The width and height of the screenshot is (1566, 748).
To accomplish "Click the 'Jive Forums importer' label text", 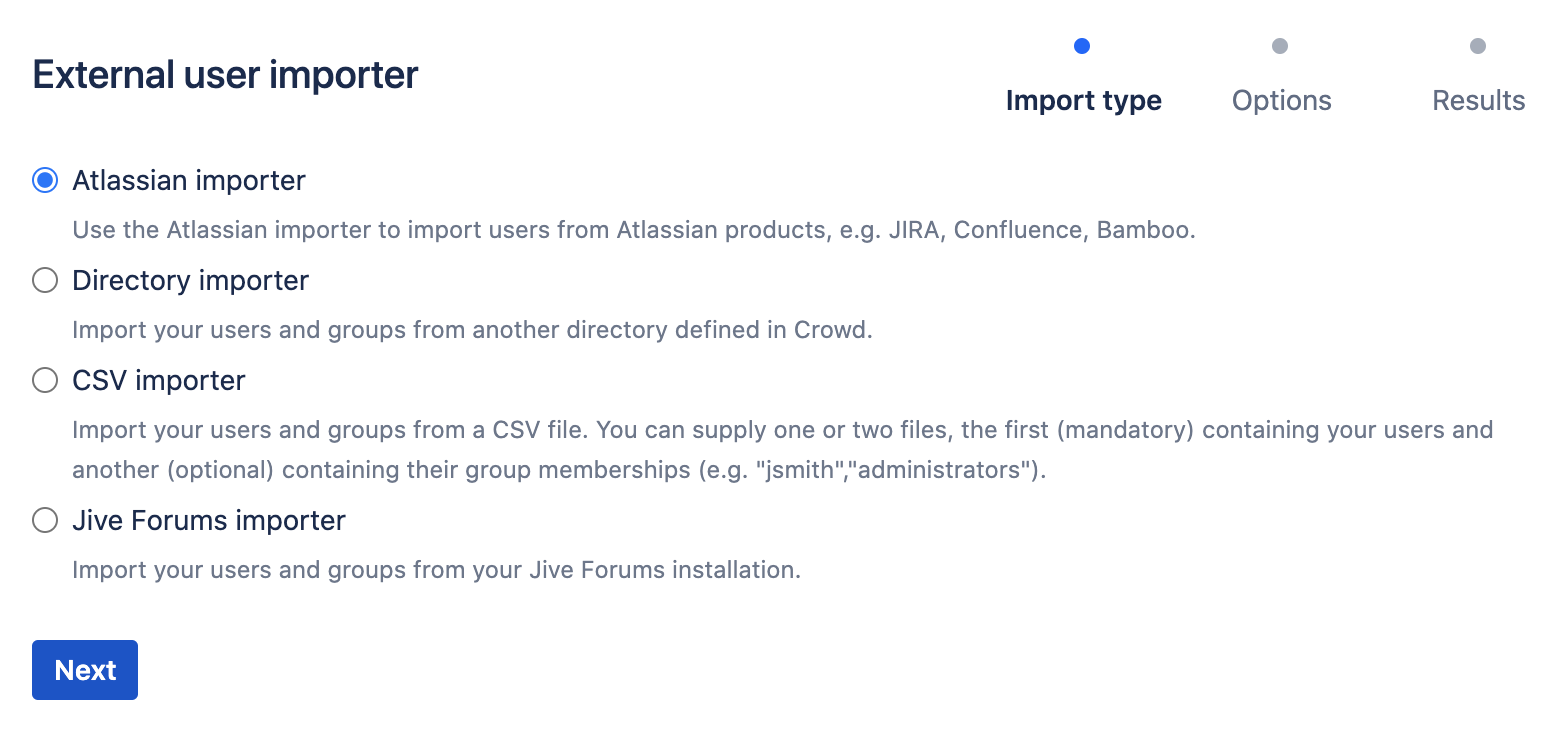I will pos(209,521).
